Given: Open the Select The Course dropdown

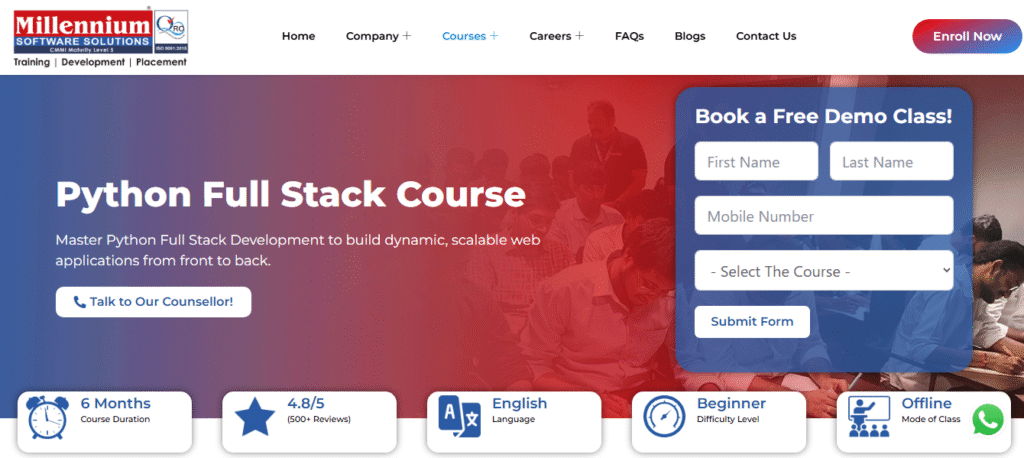Looking at the screenshot, I should pos(823,271).
